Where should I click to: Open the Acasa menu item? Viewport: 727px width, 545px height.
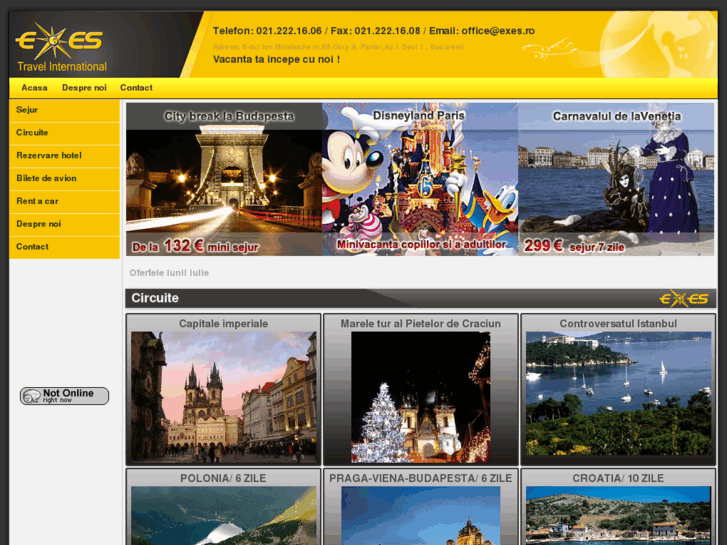(x=34, y=88)
